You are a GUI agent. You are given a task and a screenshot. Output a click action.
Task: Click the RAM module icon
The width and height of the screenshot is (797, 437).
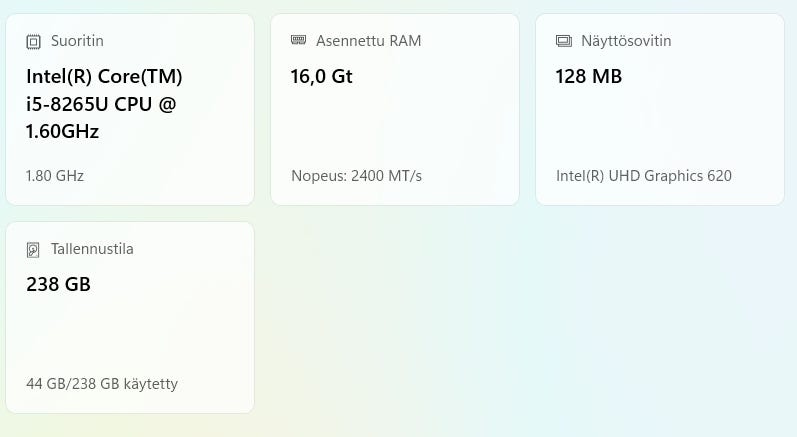coord(298,40)
